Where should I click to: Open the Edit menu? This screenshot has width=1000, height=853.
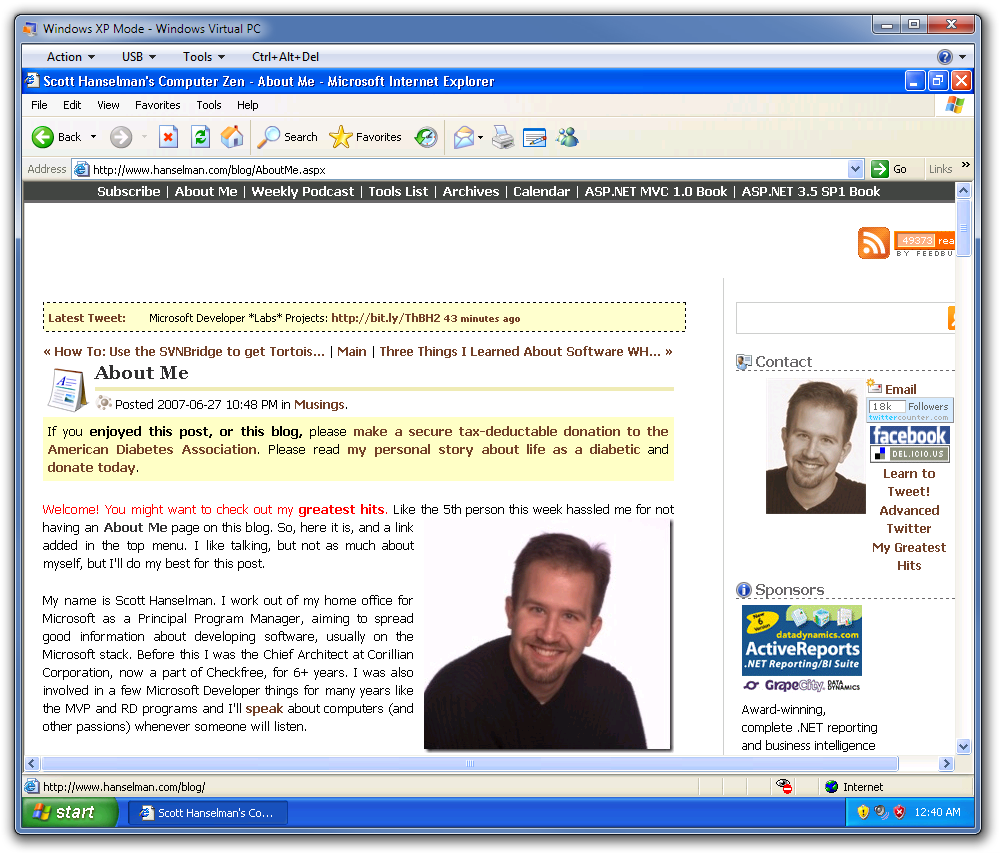tap(72, 105)
